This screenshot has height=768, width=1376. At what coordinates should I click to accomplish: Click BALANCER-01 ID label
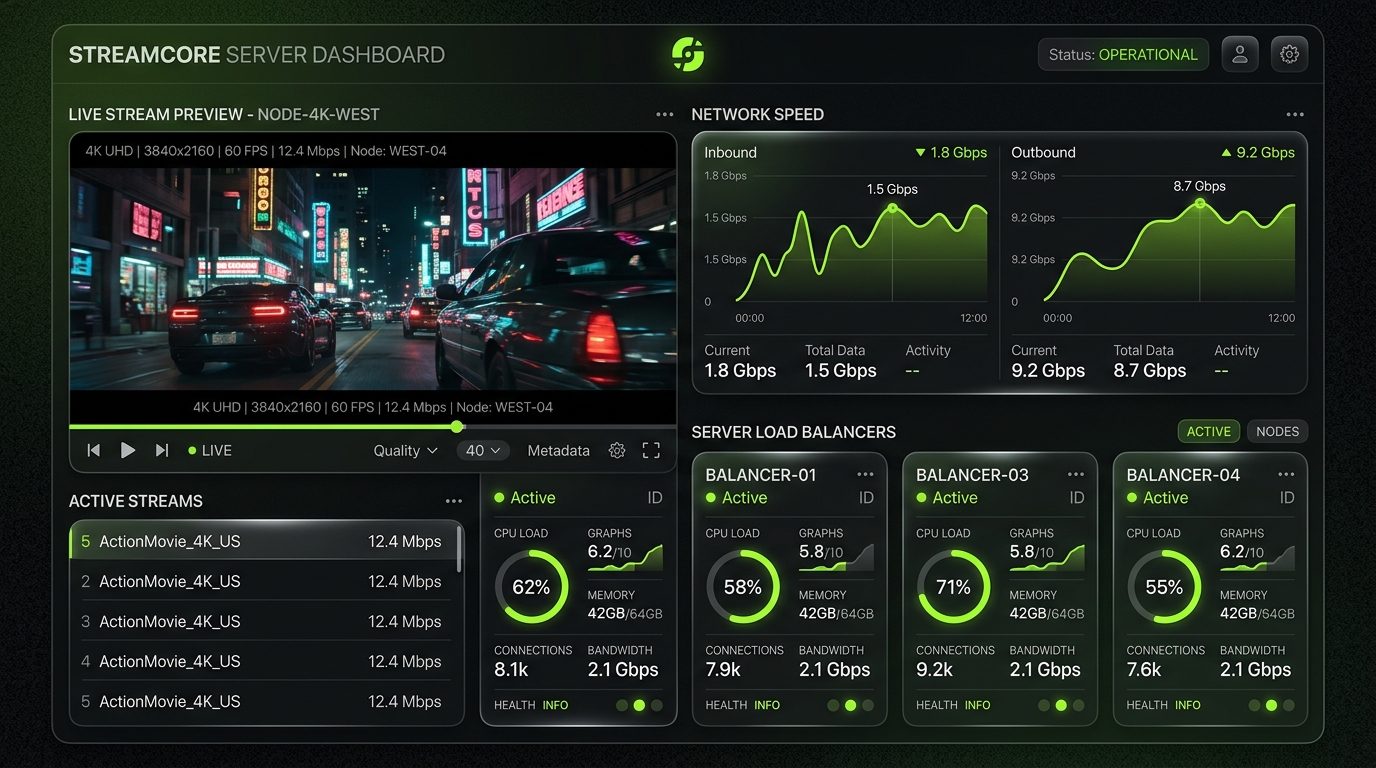(x=866, y=498)
